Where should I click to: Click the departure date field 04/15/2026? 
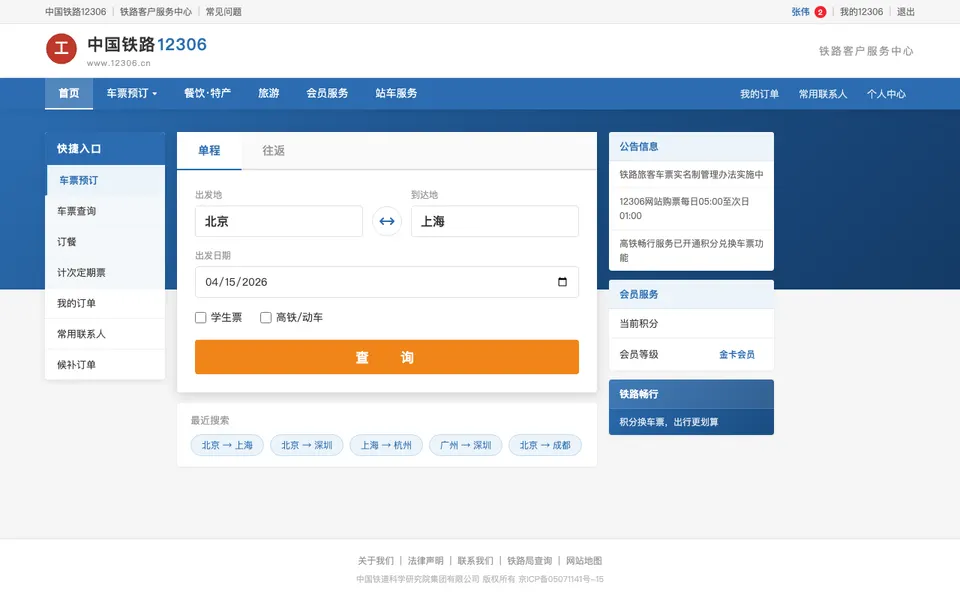(387, 282)
